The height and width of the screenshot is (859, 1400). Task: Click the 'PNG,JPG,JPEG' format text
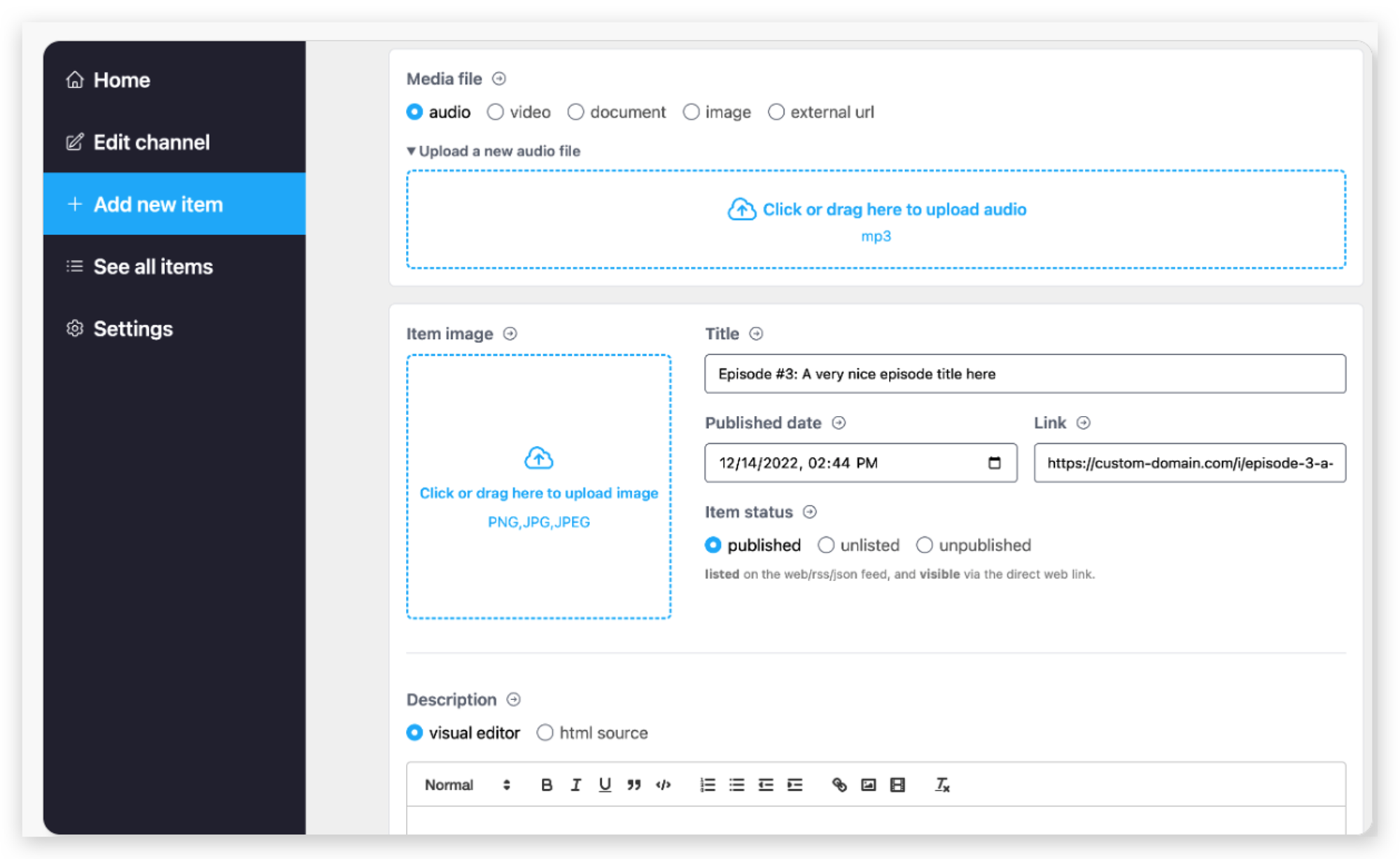tap(539, 522)
